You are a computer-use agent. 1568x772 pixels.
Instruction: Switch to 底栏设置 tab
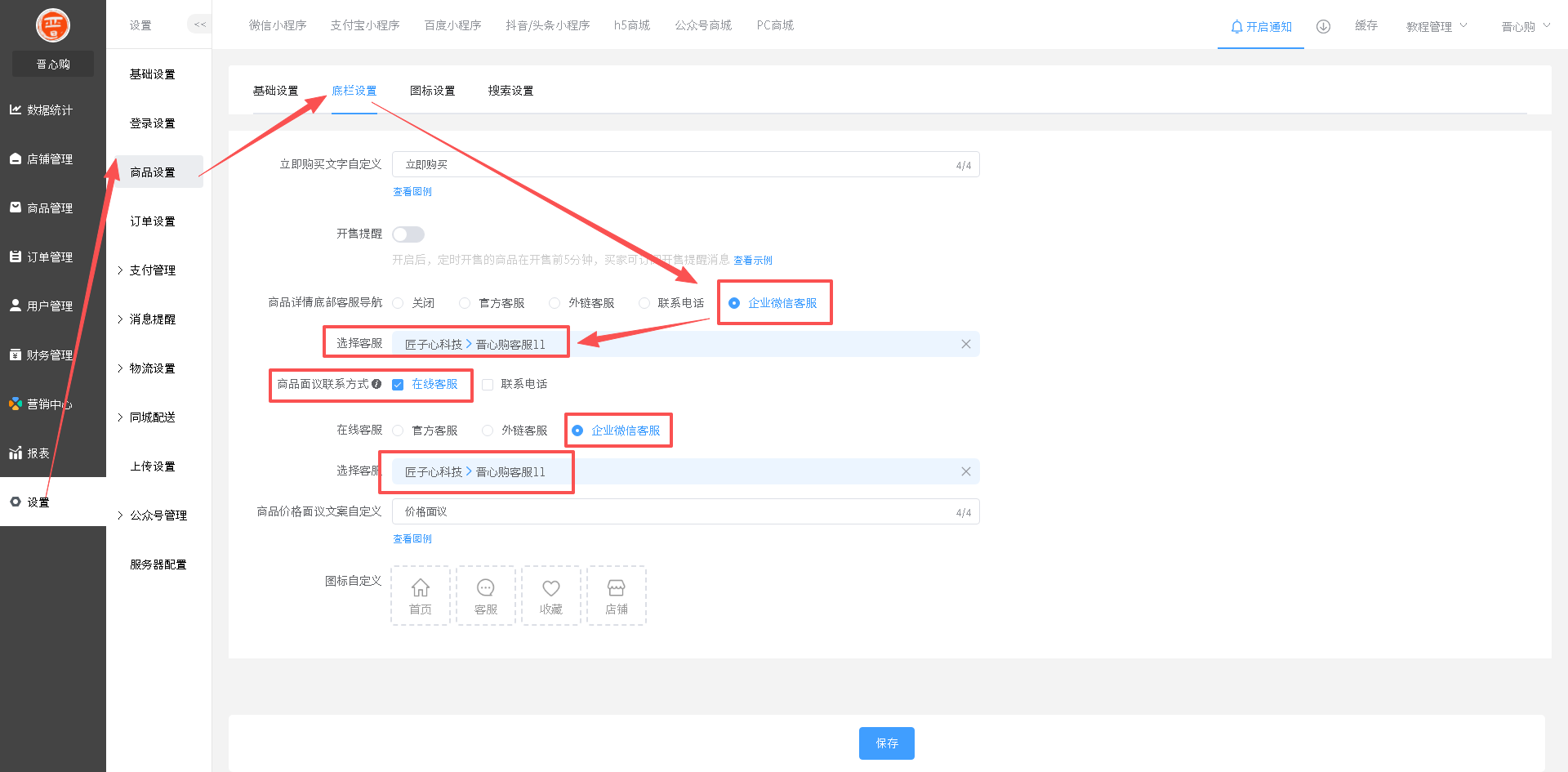(354, 91)
